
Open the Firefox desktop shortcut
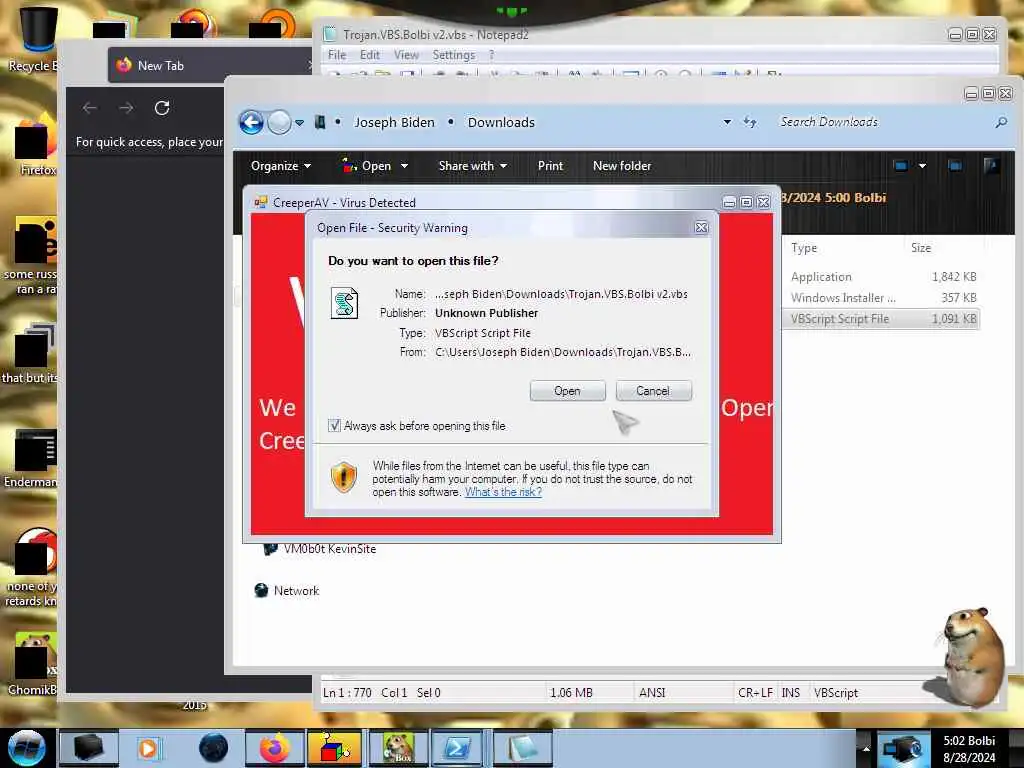pos(35,144)
